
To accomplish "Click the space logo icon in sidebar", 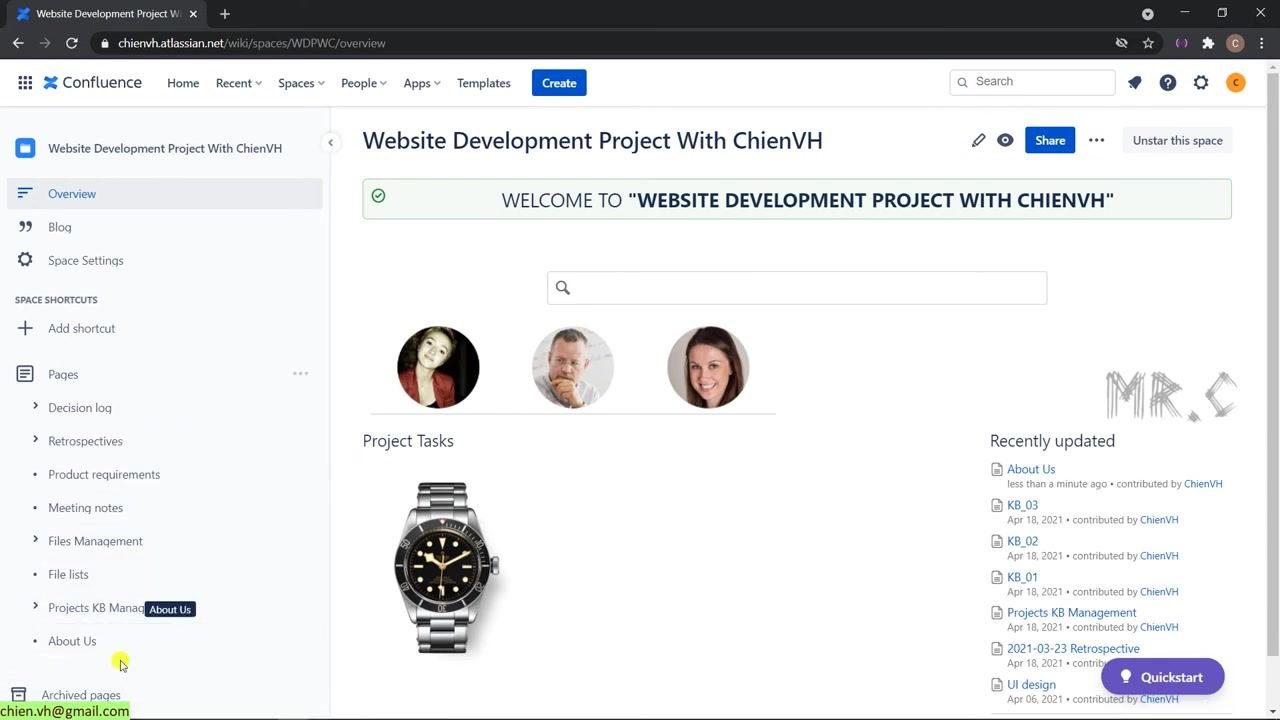I will (25, 148).
